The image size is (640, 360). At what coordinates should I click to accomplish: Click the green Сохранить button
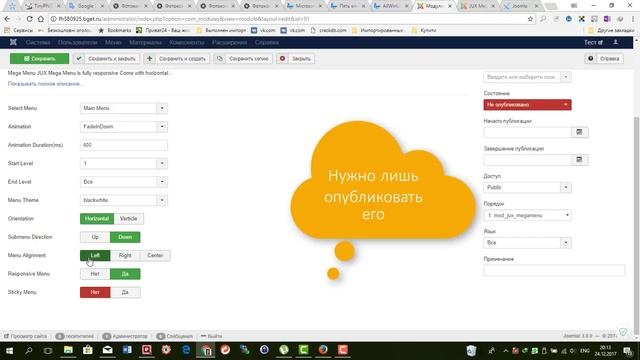(40, 59)
